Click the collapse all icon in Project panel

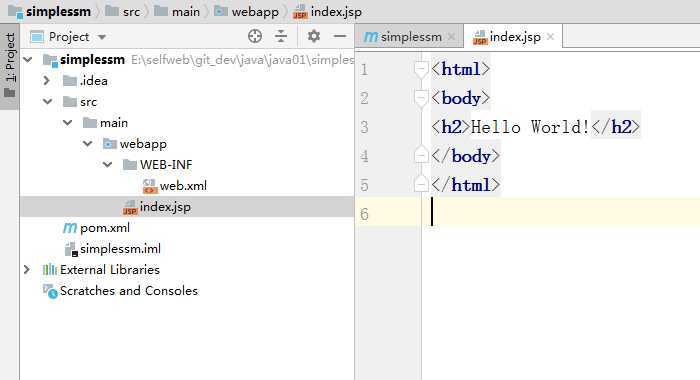coord(281,36)
